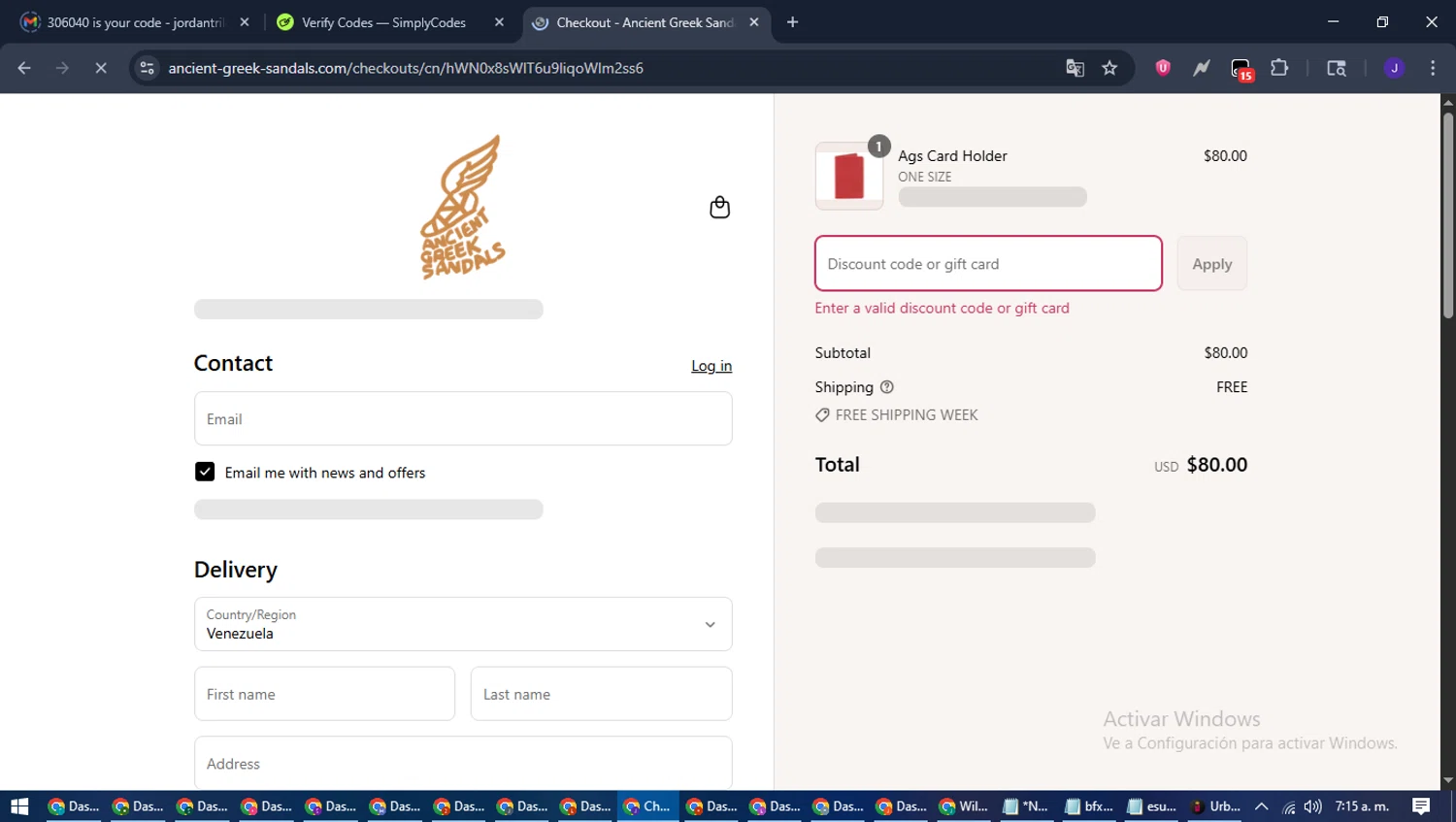Bookmark this page with star icon
Screen dimensions: 1456x822
click(x=1109, y=68)
